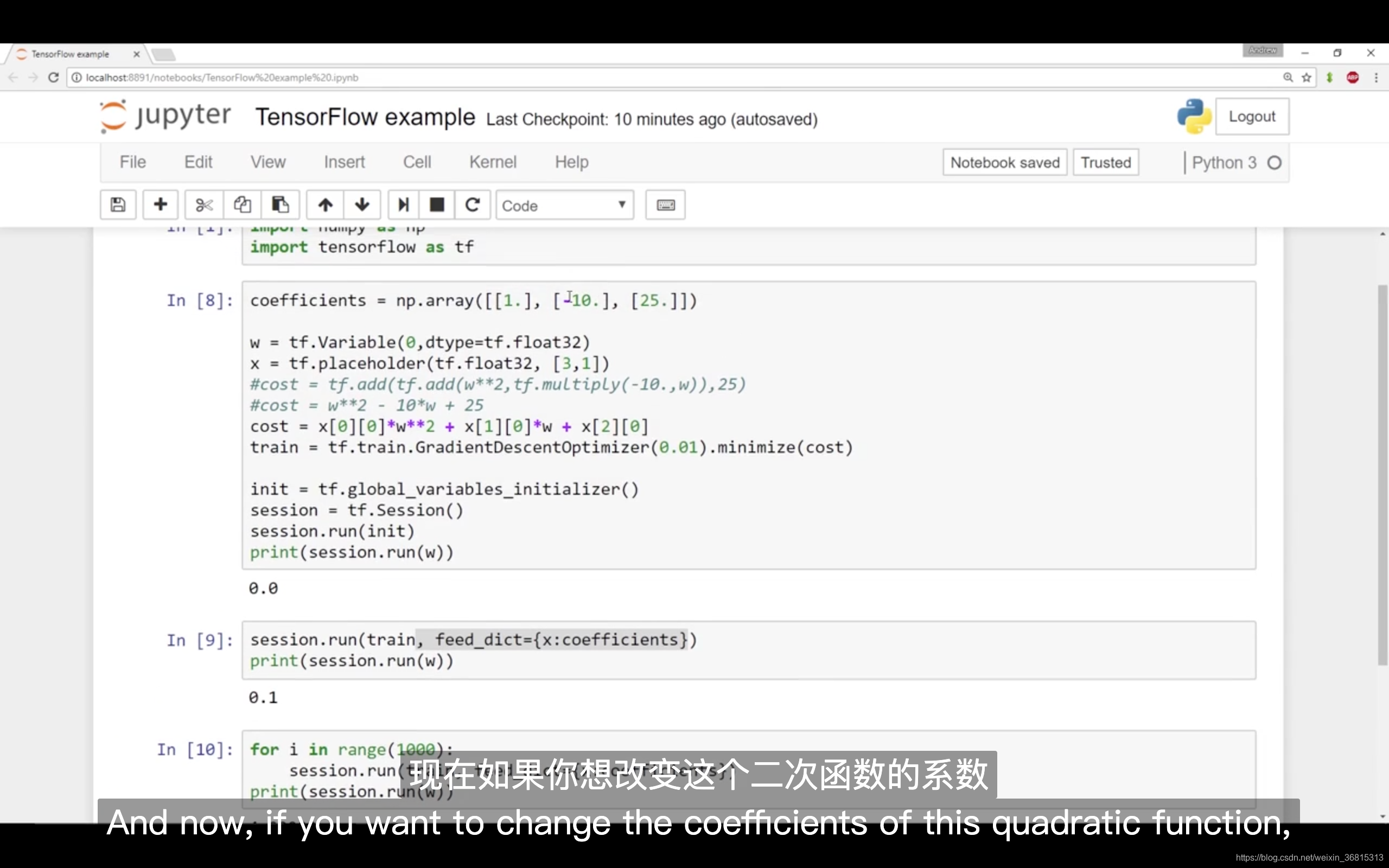This screenshot has height=868, width=1389.
Task: Insert a new cell below with plus icon
Action: [x=161, y=205]
